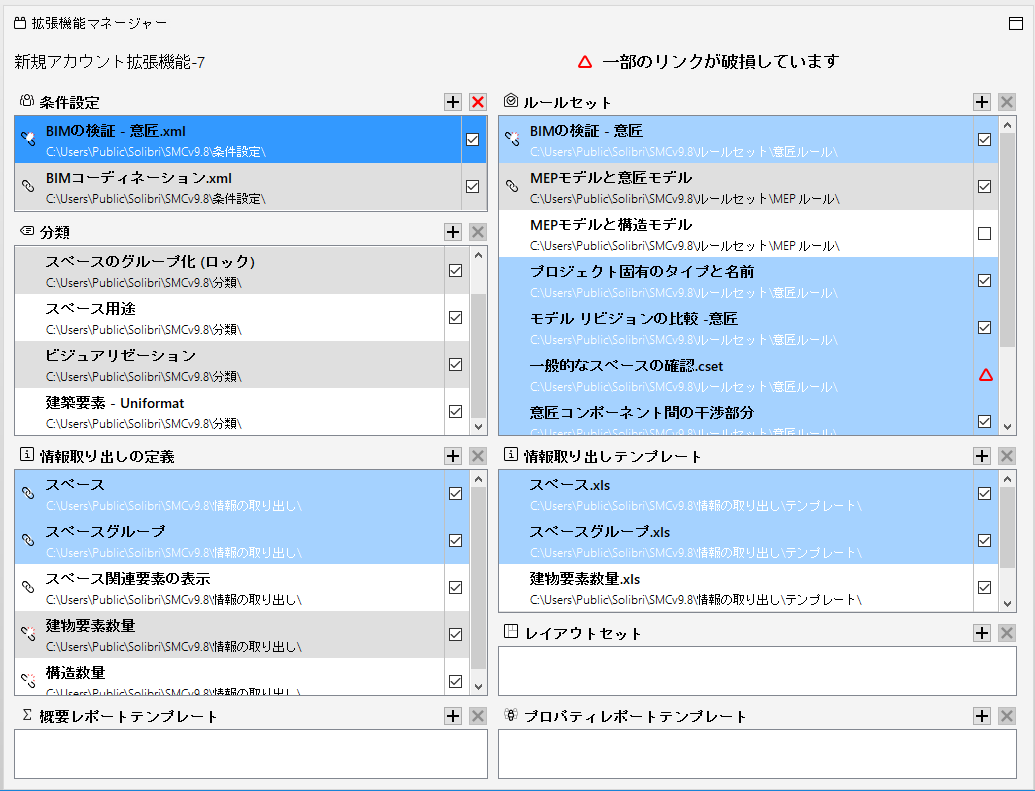Add a new ルールセット with plus button

[982, 102]
